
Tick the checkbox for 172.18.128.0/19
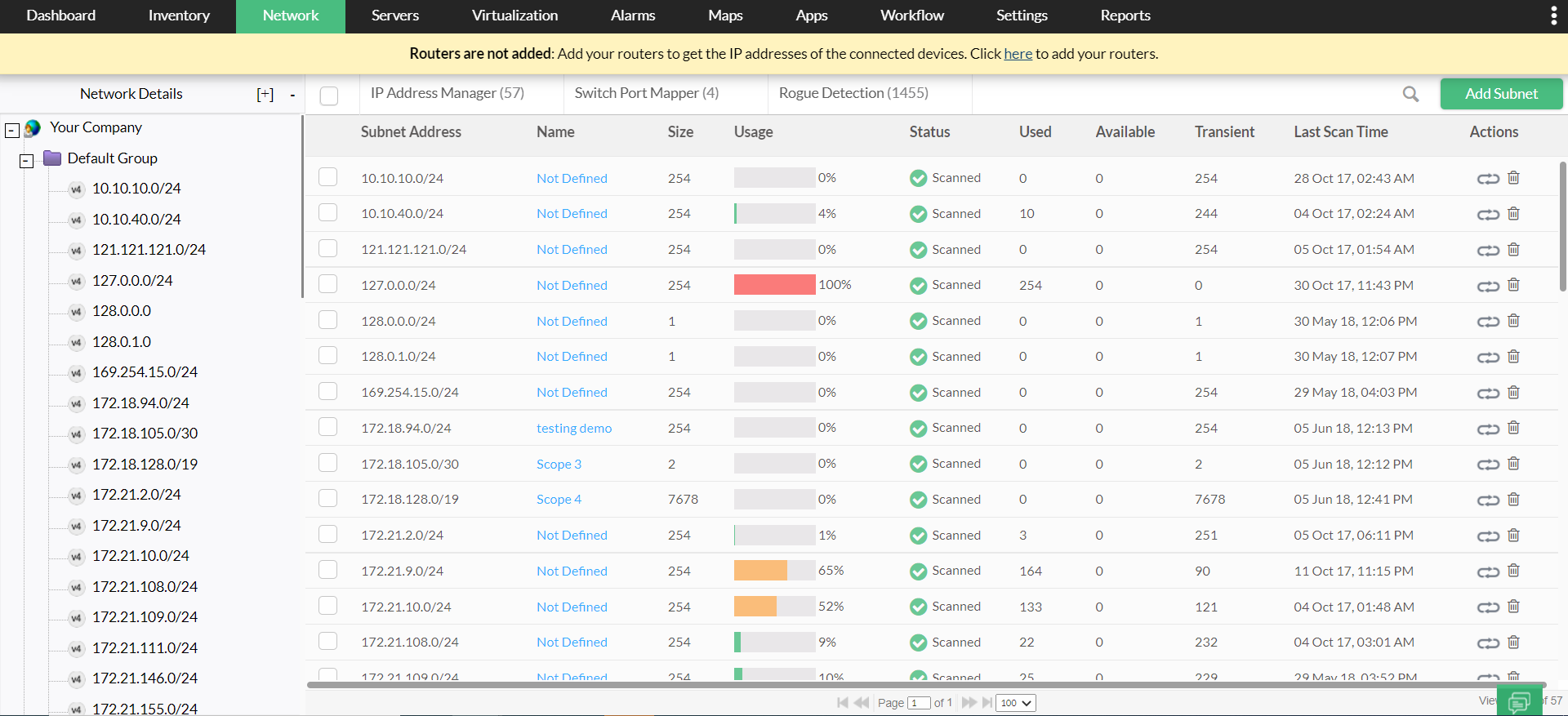pyautogui.click(x=328, y=499)
